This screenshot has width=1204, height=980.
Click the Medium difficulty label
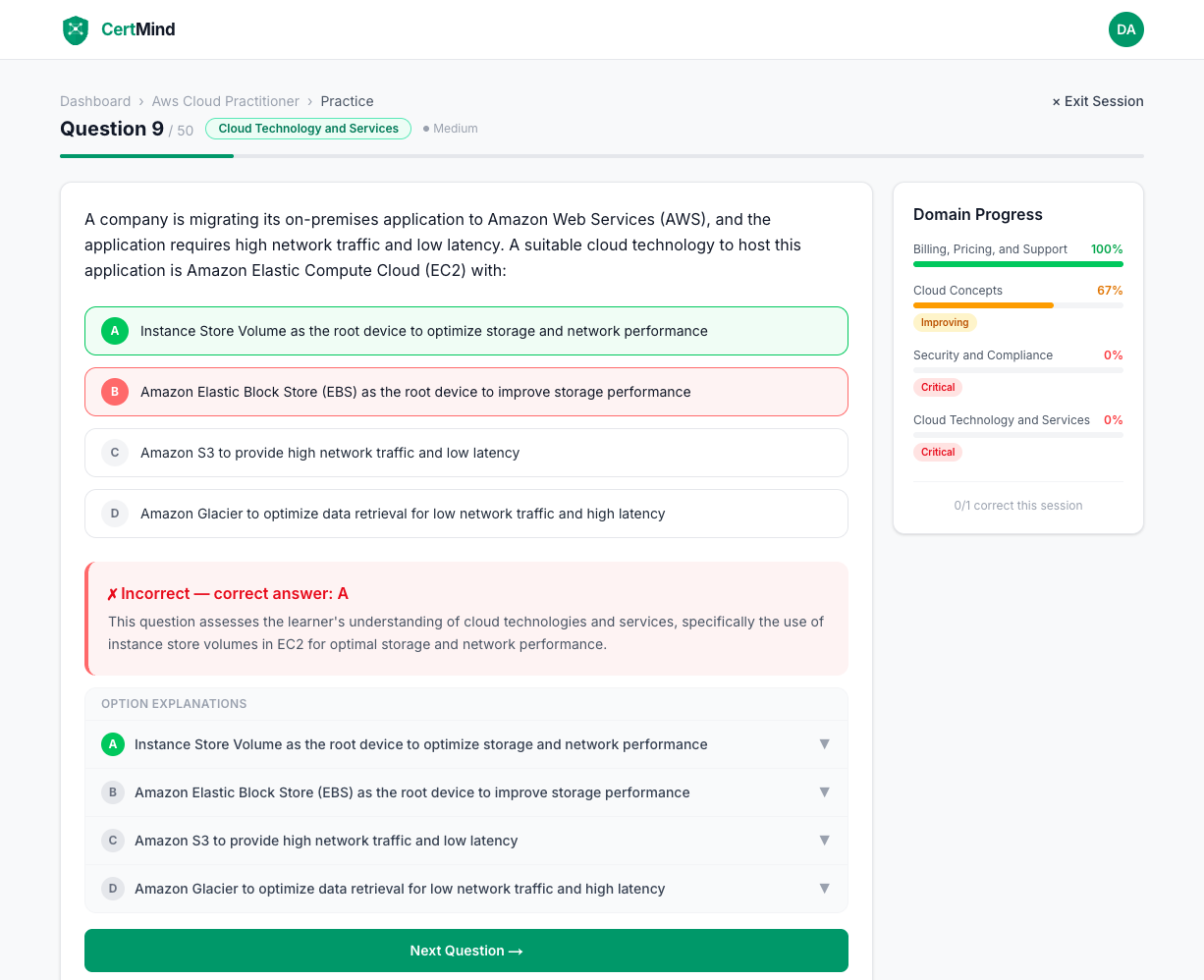pyautogui.click(x=451, y=129)
